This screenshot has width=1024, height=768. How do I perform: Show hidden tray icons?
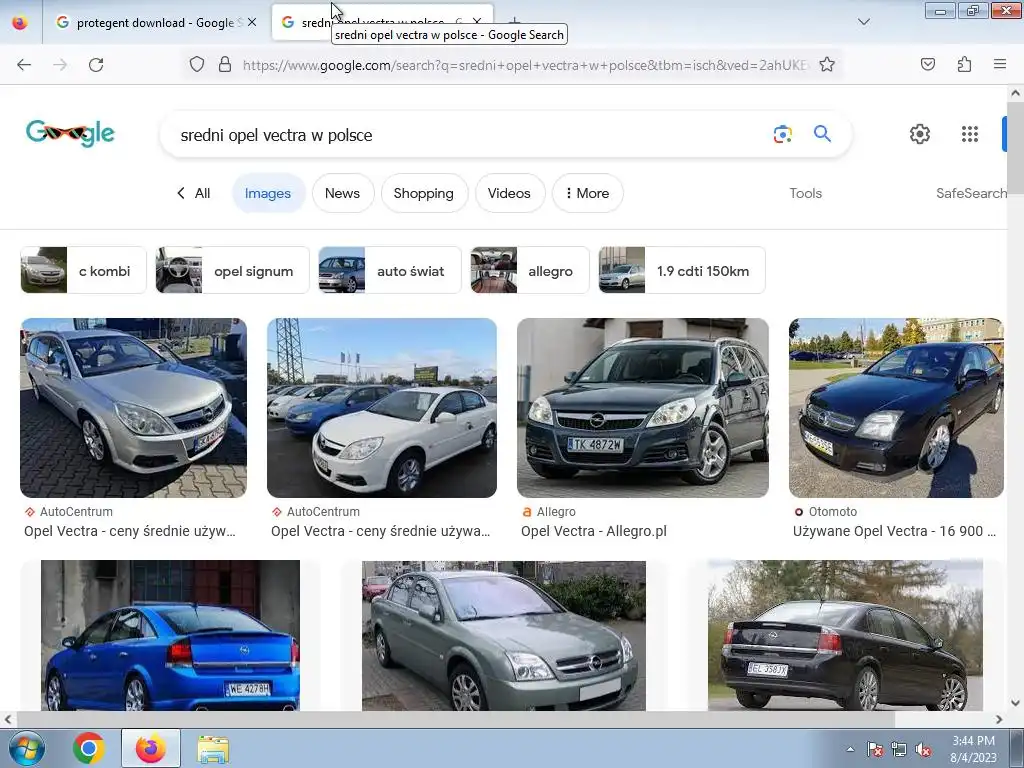(x=850, y=750)
